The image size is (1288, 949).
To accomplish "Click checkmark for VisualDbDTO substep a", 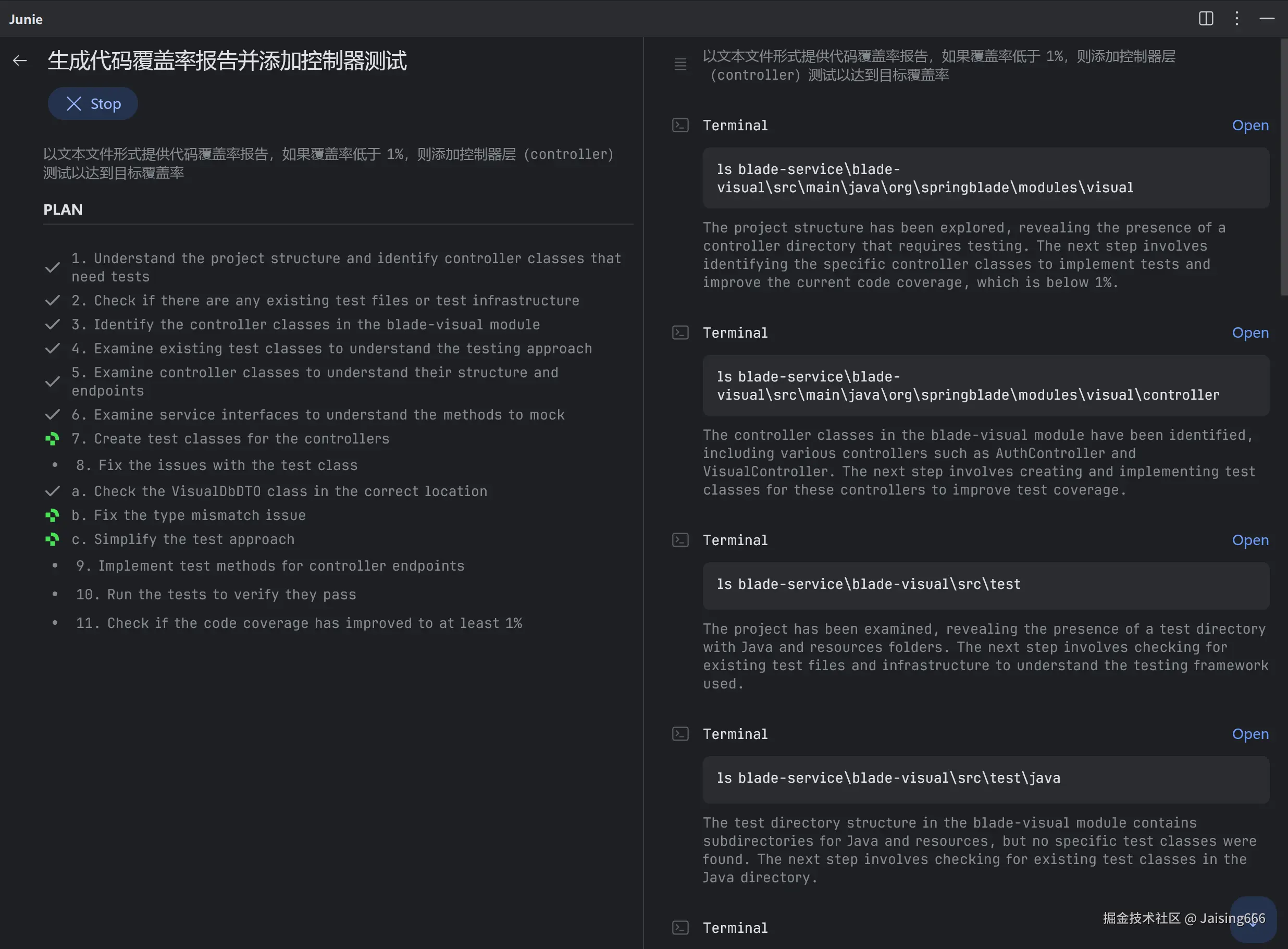I will [x=52, y=491].
